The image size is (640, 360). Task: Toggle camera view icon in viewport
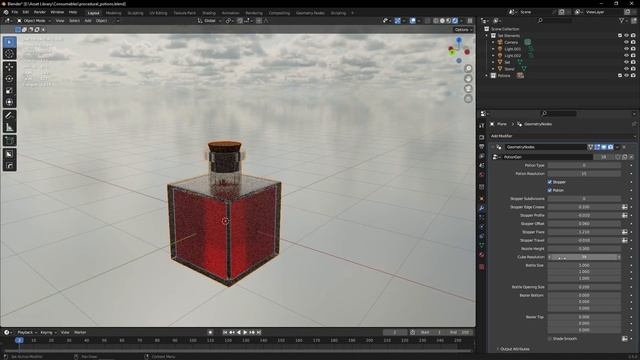[x=468, y=89]
